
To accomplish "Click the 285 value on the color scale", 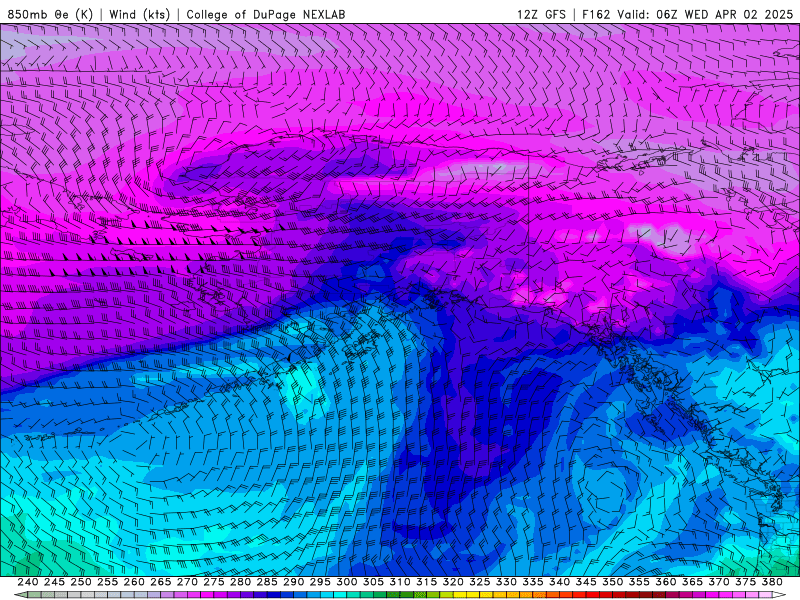I will click(x=267, y=582).
